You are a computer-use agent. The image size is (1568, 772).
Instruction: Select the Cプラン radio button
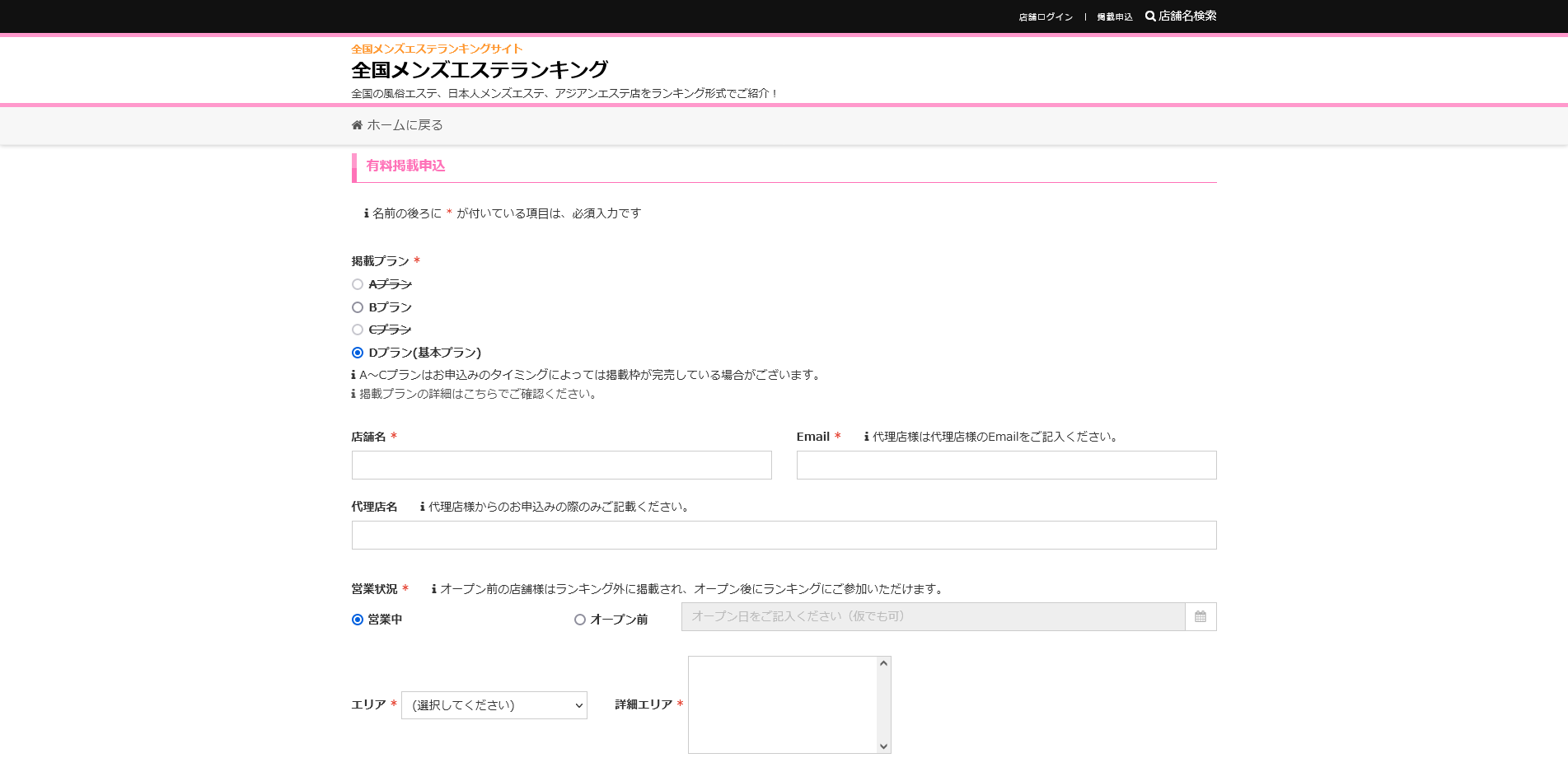point(358,330)
